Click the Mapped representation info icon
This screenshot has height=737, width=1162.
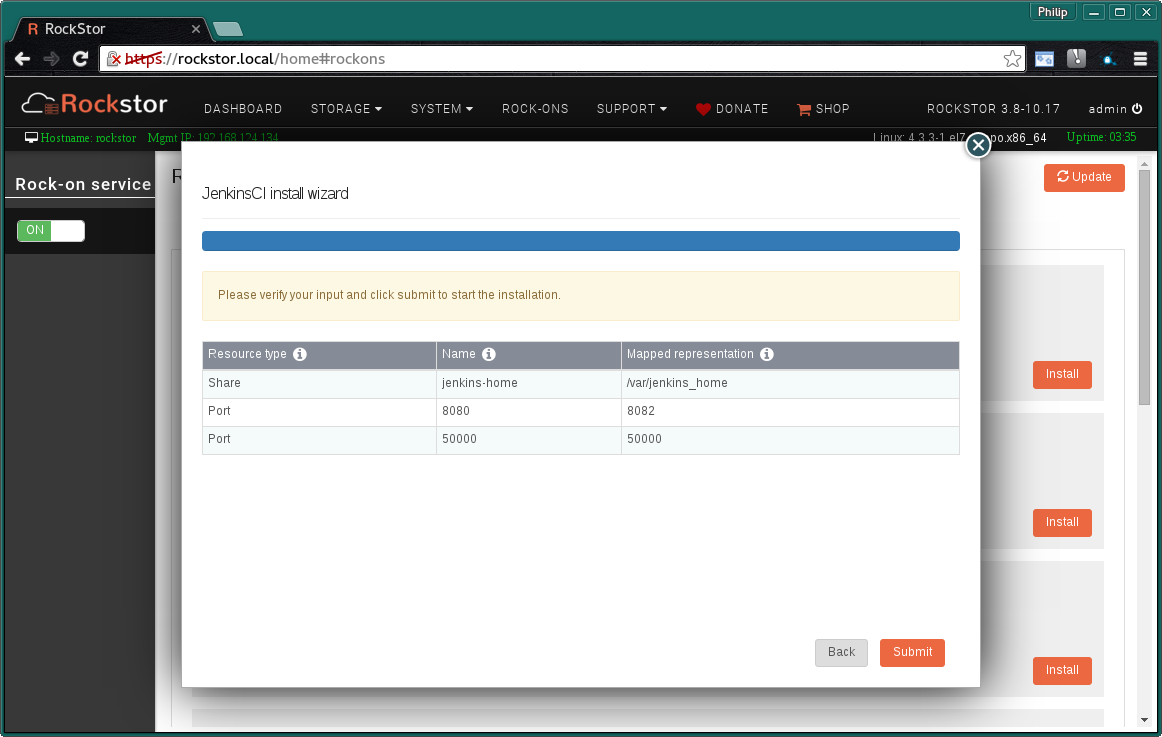click(x=766, y=354)
